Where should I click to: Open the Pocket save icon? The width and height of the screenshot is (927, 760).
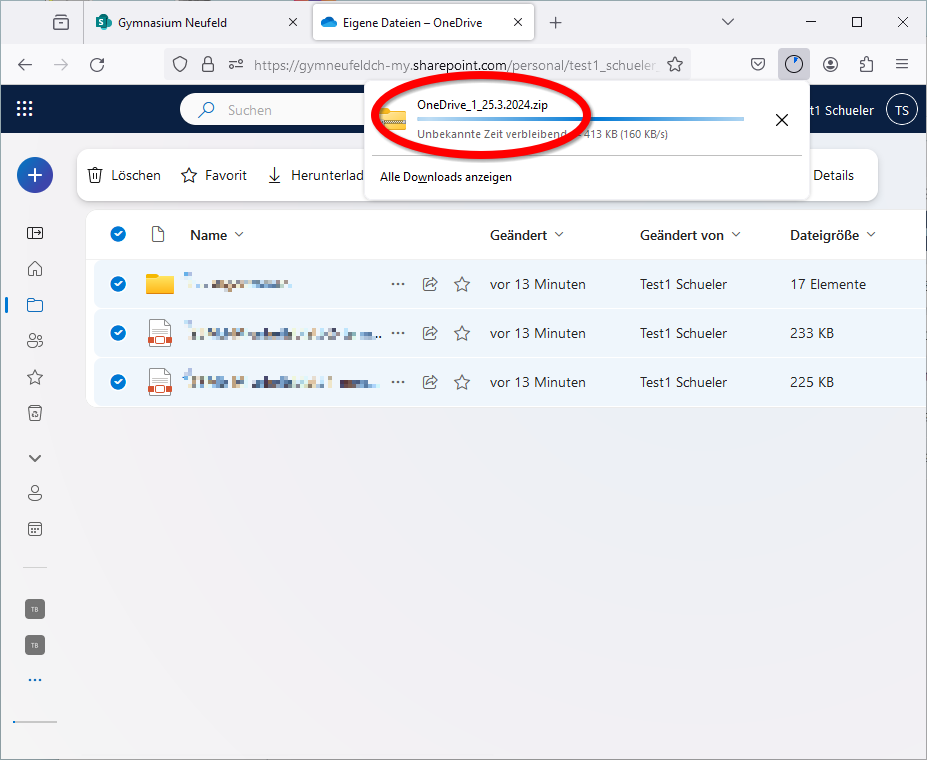click(x=758, y=64)
